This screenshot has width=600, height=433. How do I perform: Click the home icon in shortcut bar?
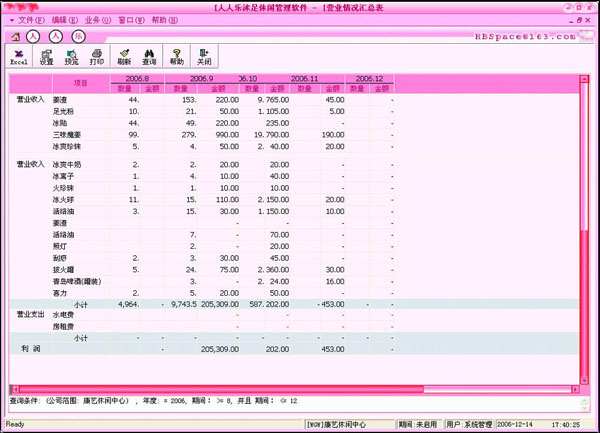point(14,36)
